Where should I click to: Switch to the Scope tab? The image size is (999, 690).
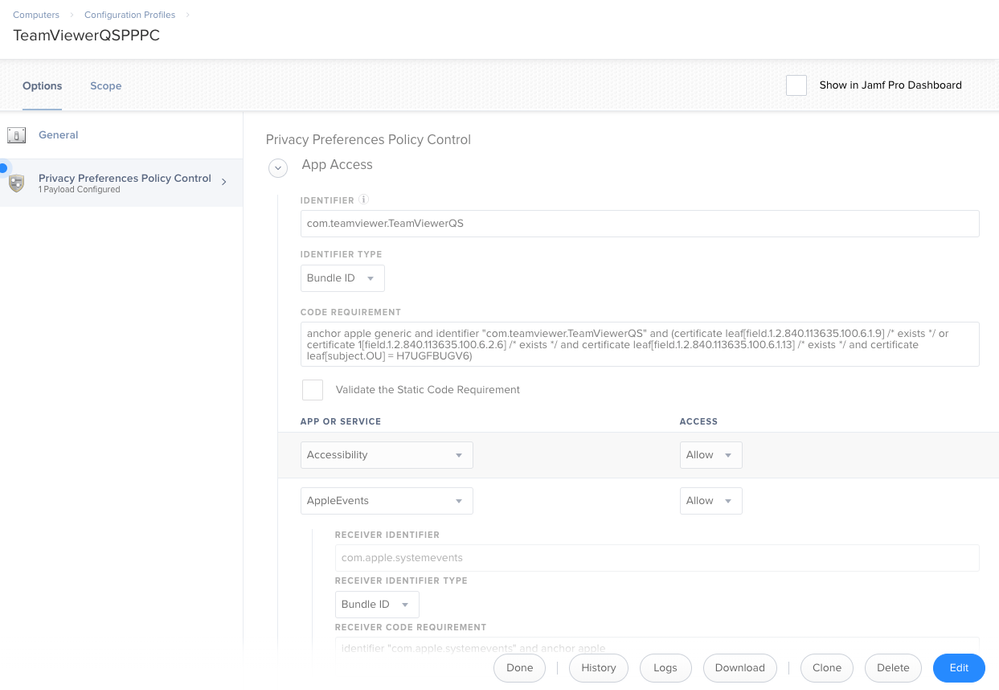click(106, 86)
